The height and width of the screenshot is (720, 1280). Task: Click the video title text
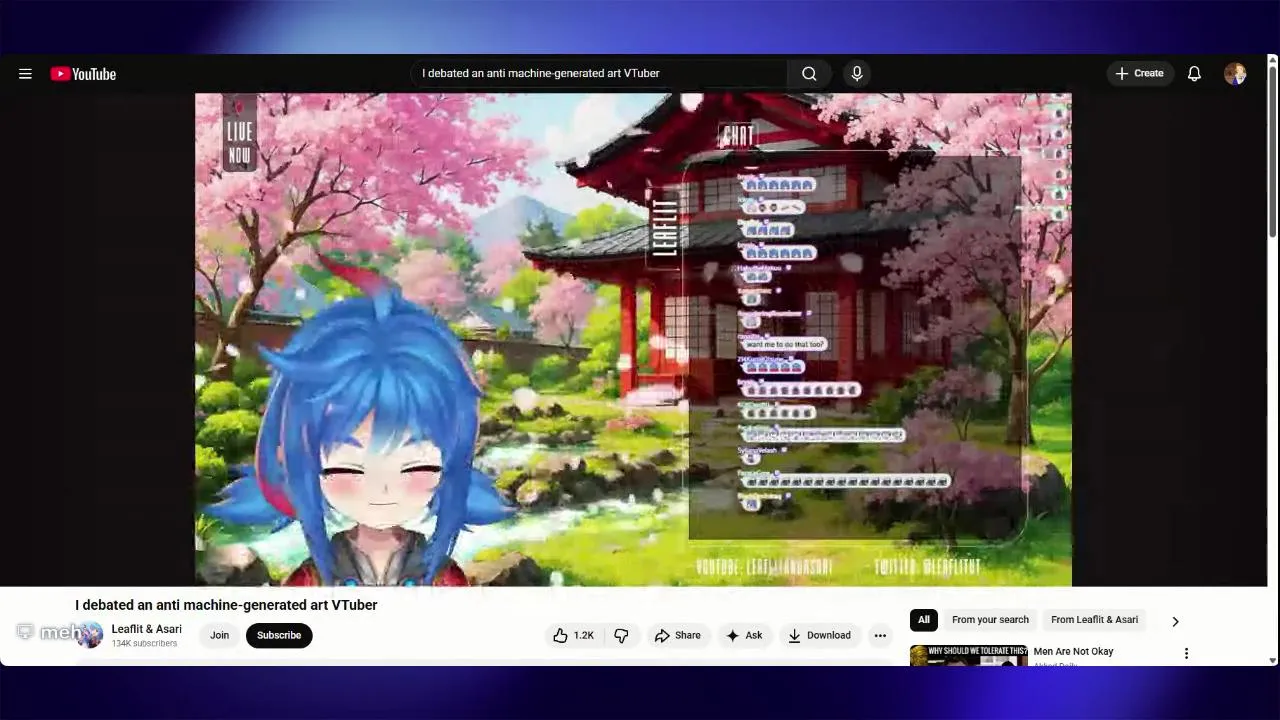pos(226,605)
